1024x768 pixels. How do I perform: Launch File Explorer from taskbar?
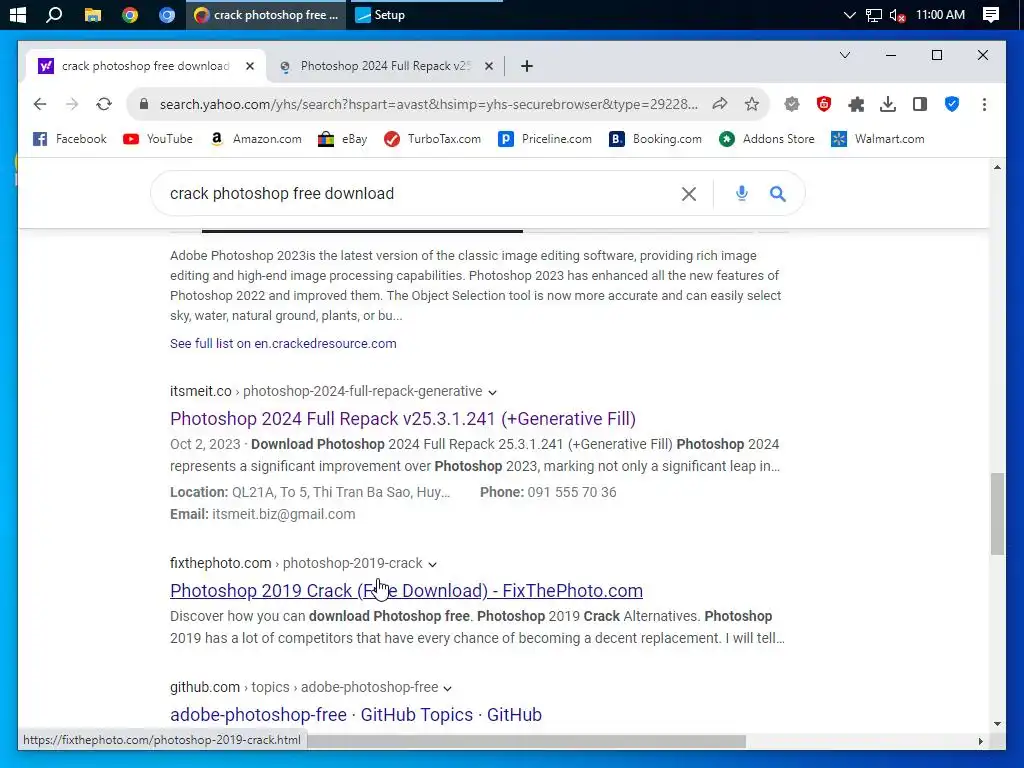93,14
